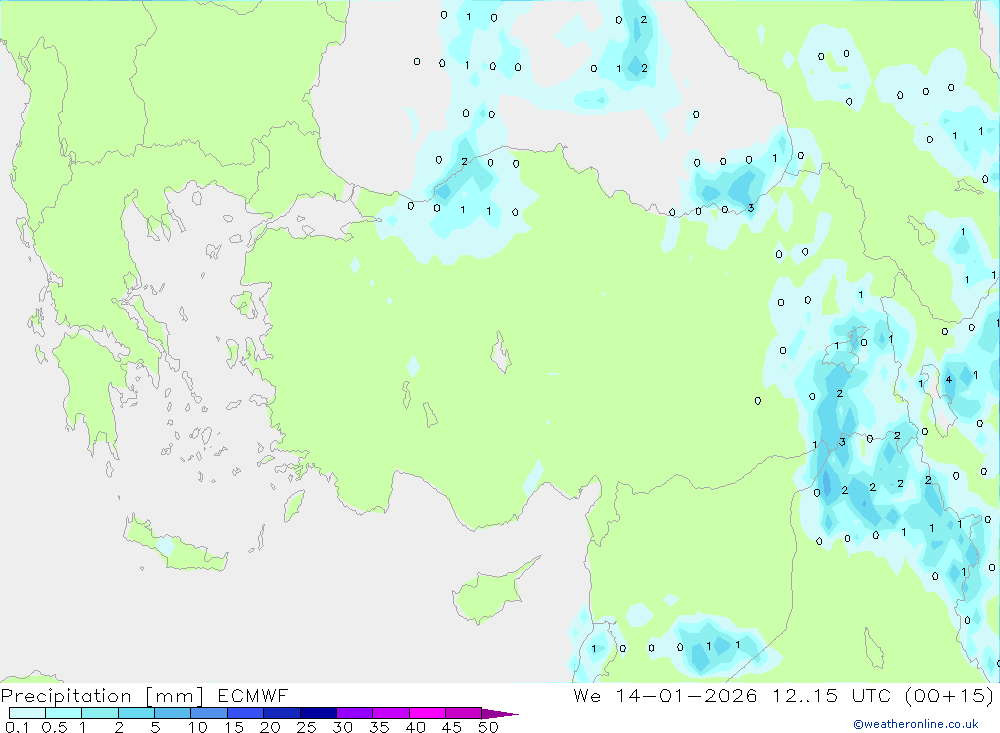The width and height of the screenshot is (1000, 733).
Task: Select the 0.5–1 mm legend color swatch
Action: click(x=64, y=713)
